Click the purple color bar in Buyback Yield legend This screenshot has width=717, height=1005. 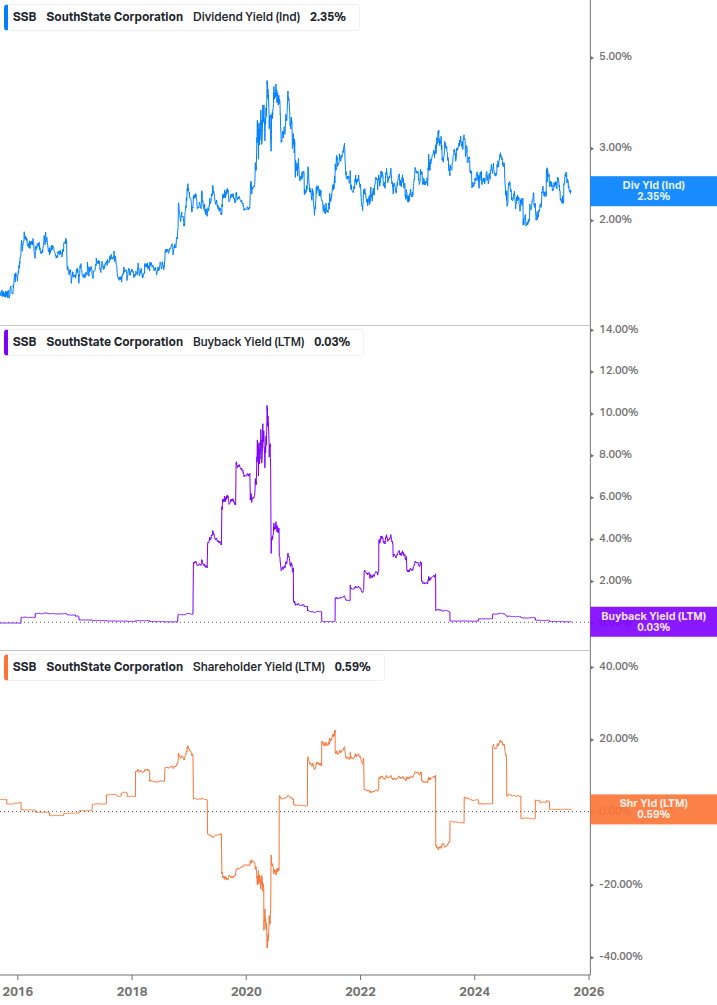point(6,341)
